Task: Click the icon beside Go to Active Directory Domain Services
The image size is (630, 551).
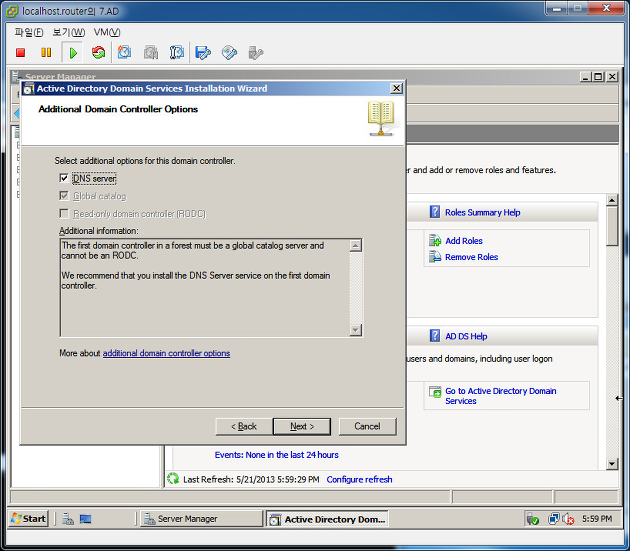Action: [435, 392]
